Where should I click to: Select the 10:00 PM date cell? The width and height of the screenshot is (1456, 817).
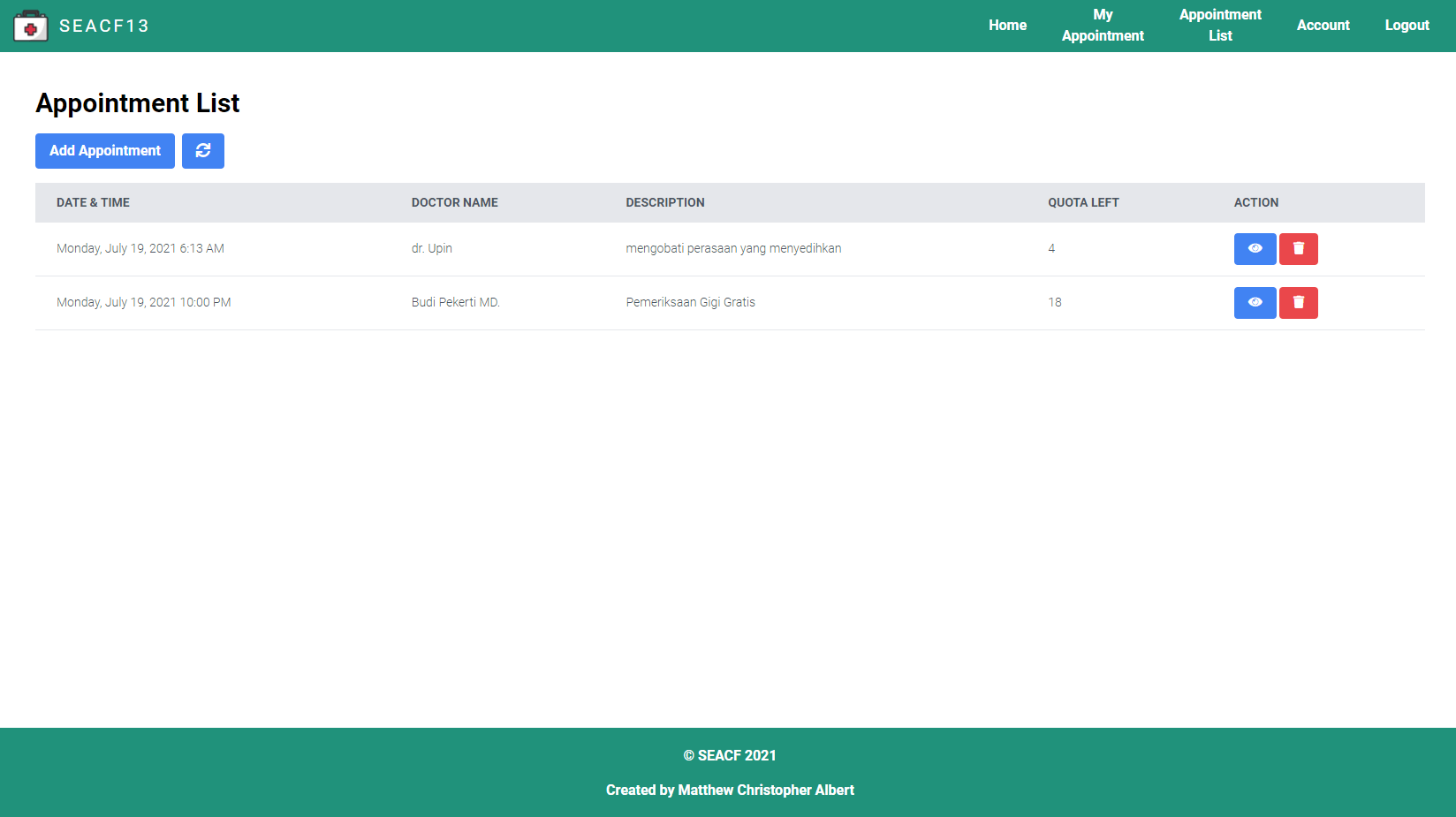[144, 302]
